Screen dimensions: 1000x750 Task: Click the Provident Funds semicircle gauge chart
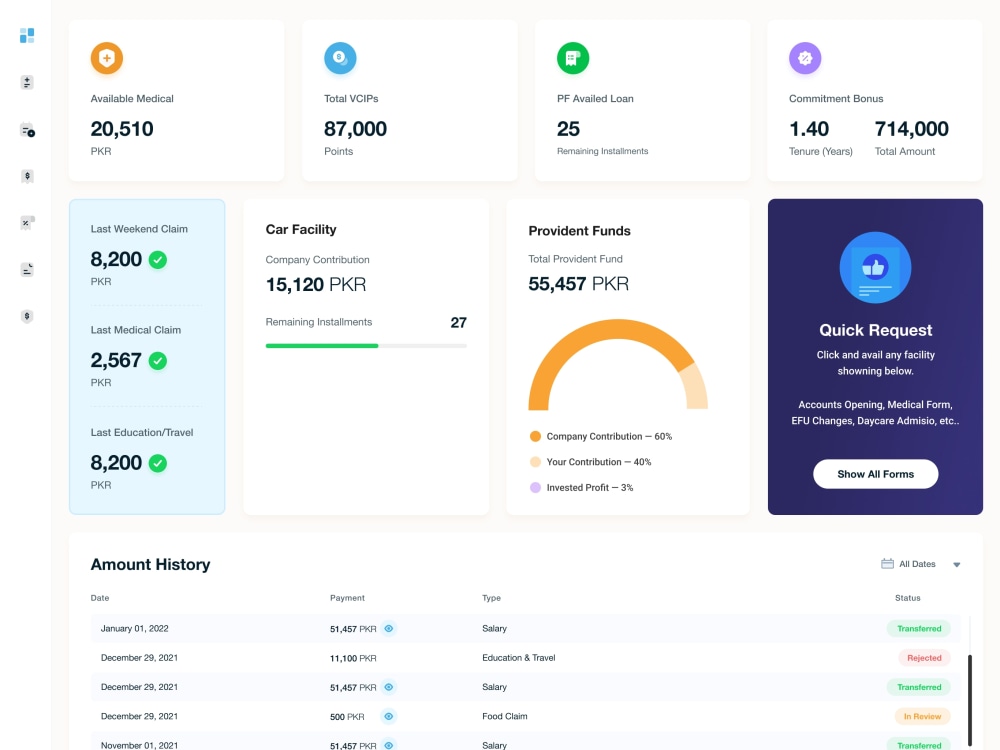tap(617, 364)
